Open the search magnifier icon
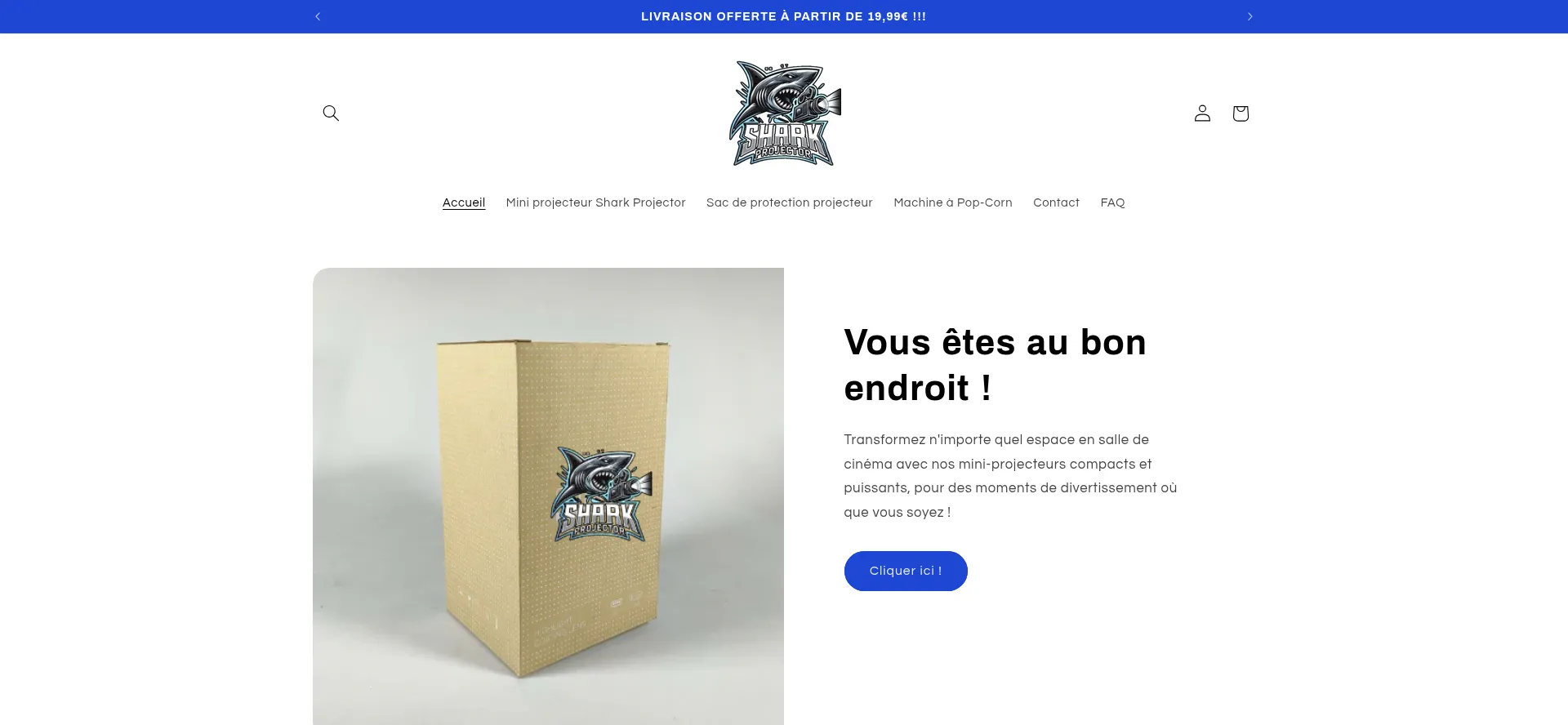Viewport: 1568px width, 725px height. click(331, 113)
